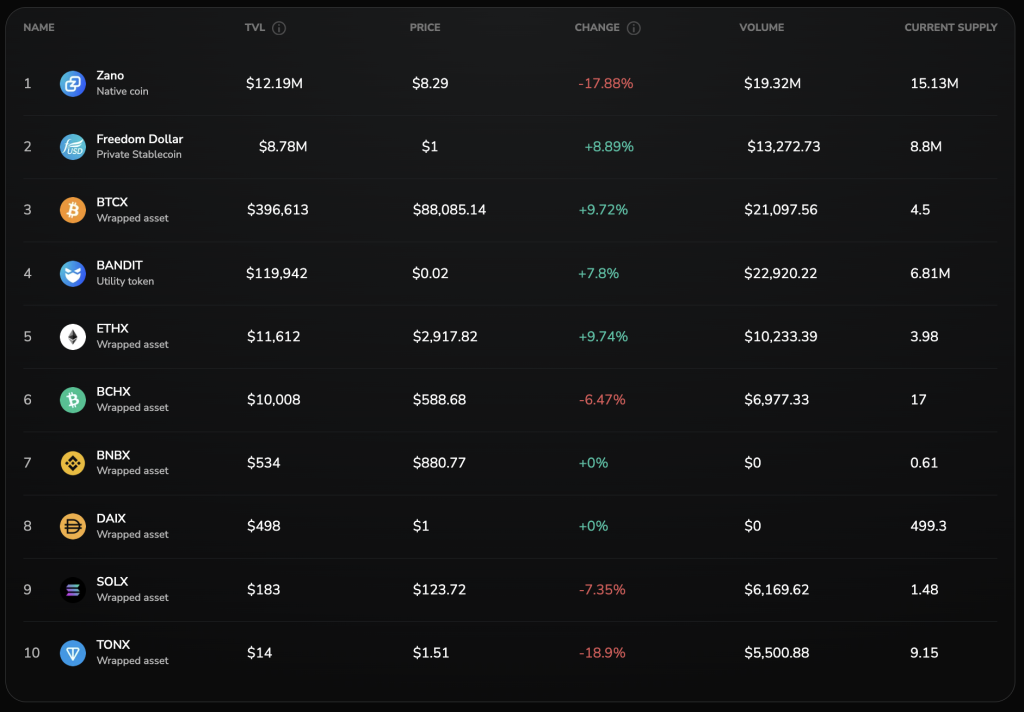
Task: Click the Freedom Dollar stablecoin icon
Action: coord(73,147)
